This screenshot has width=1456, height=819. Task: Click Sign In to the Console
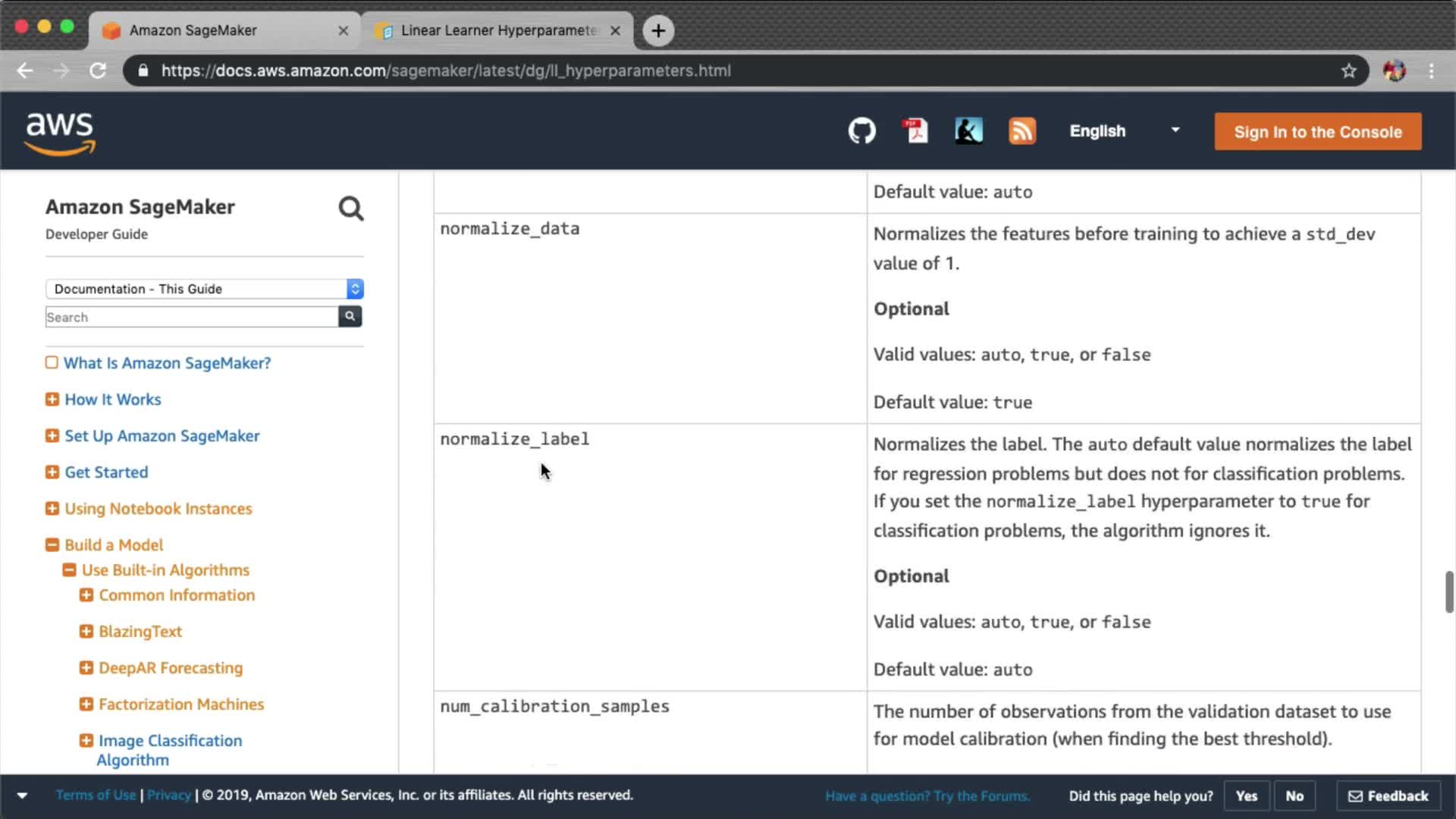point(1317,132)
